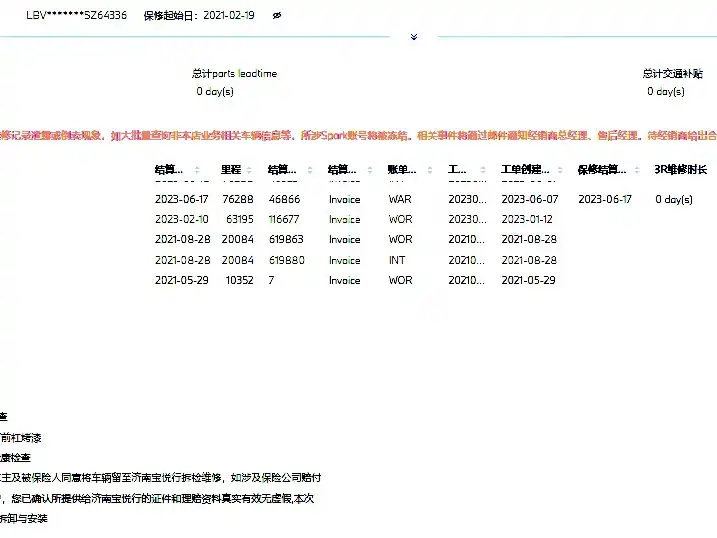Open the INT invoice row 619880
Image resolution: width=717 pixels, height=538 pixels.
(424, 260)
